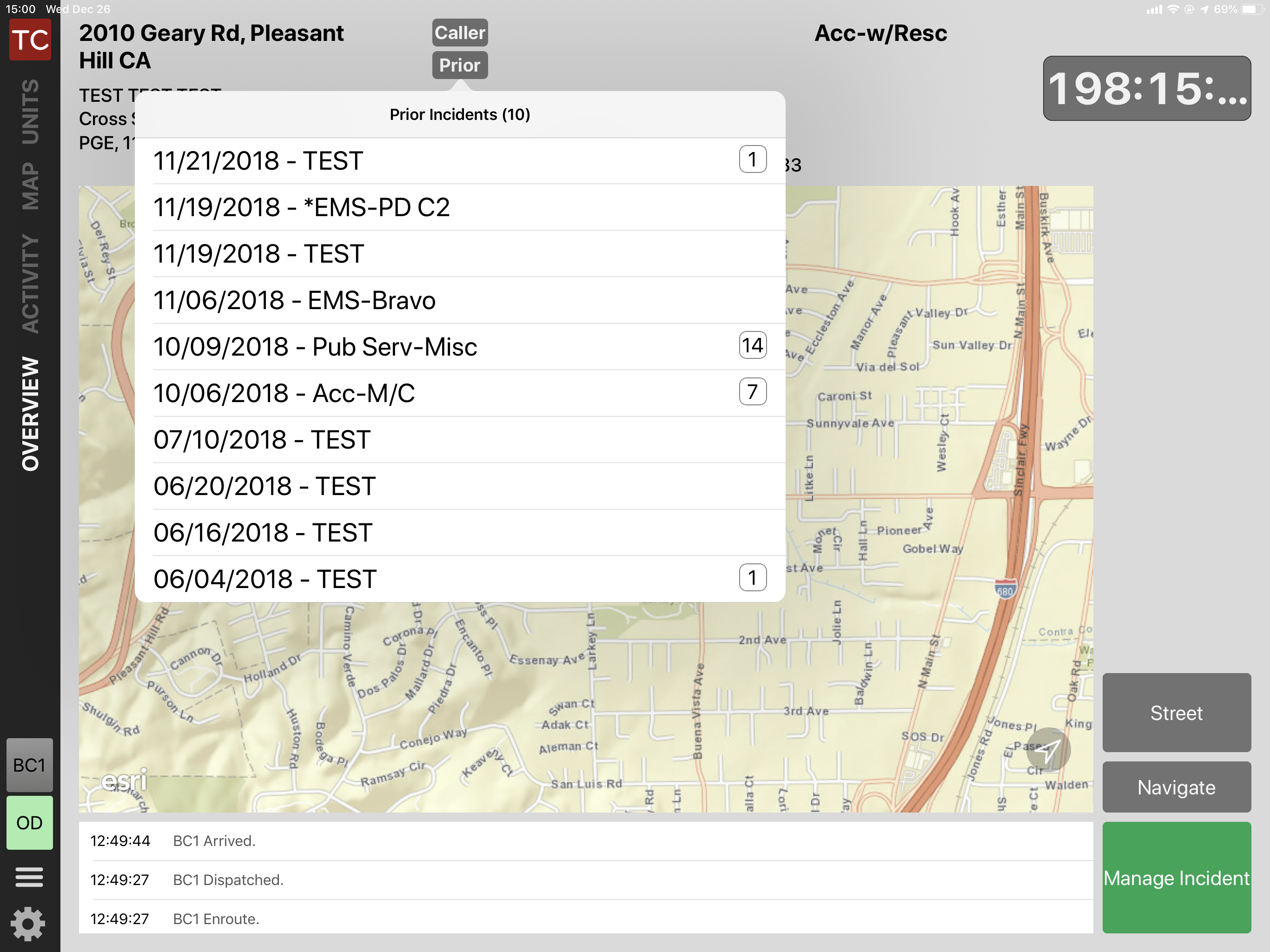Tap the green OD status badge
The image size is (1270, 952).
[x=29, y=822]
